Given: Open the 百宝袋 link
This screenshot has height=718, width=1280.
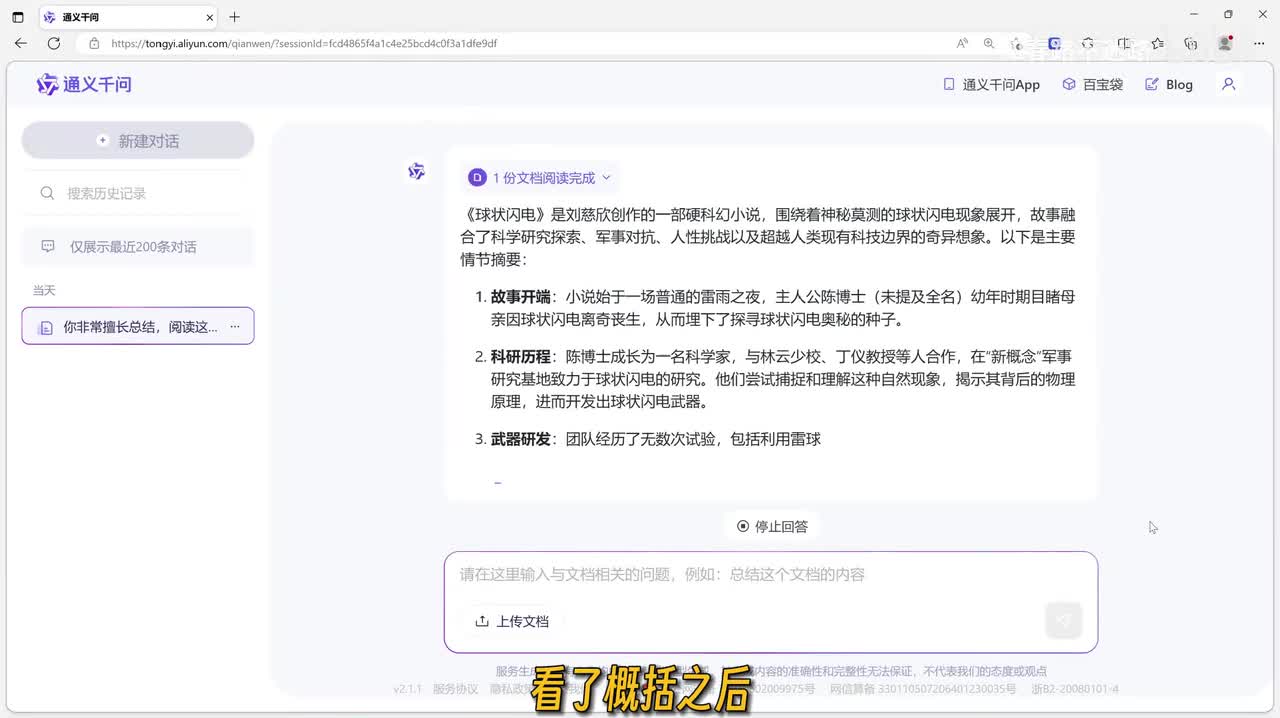Looking at the screenshot, I should (1092, 85).
